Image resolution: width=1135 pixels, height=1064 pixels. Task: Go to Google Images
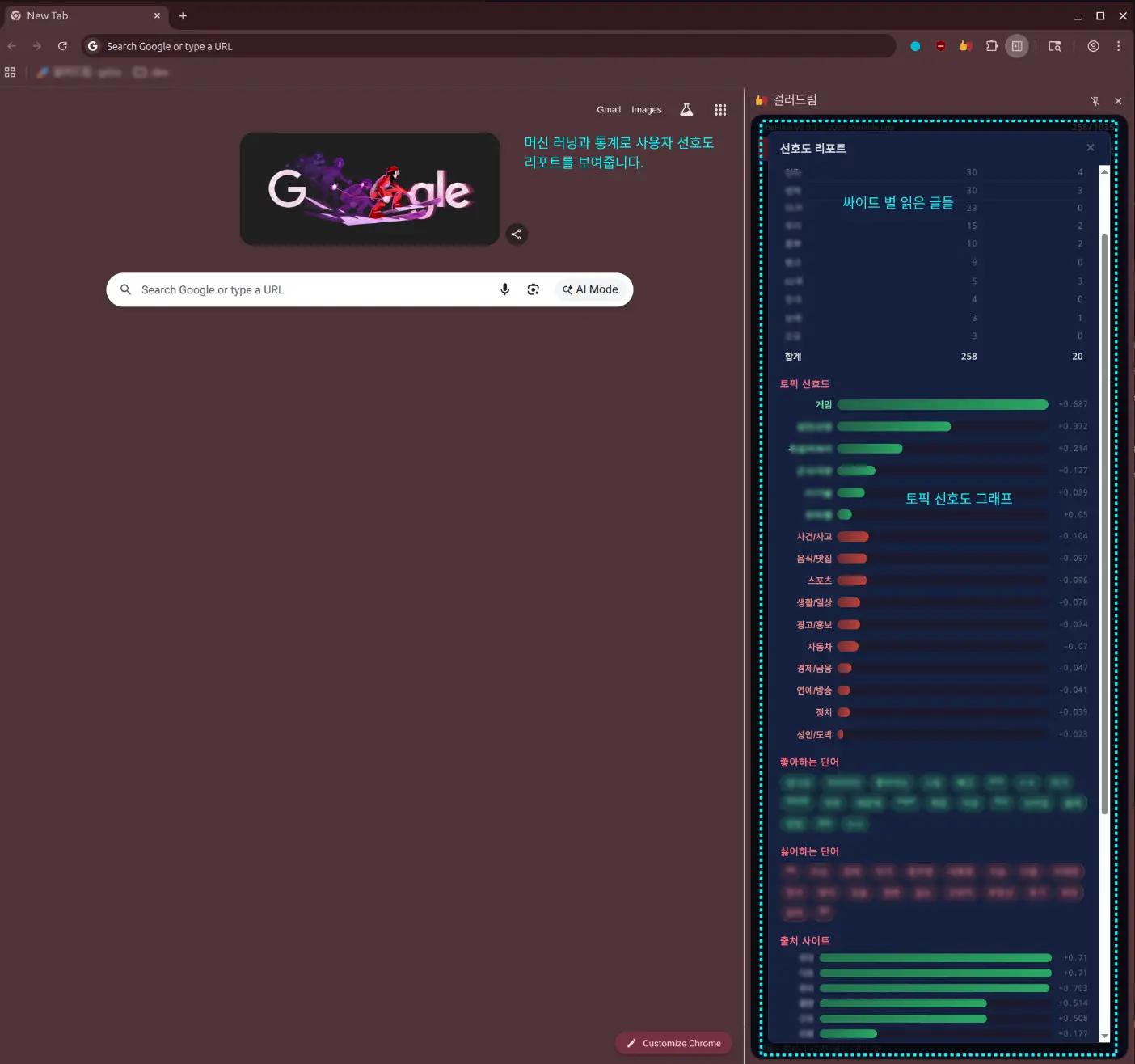pyautogui.click(x=646, y=110)
